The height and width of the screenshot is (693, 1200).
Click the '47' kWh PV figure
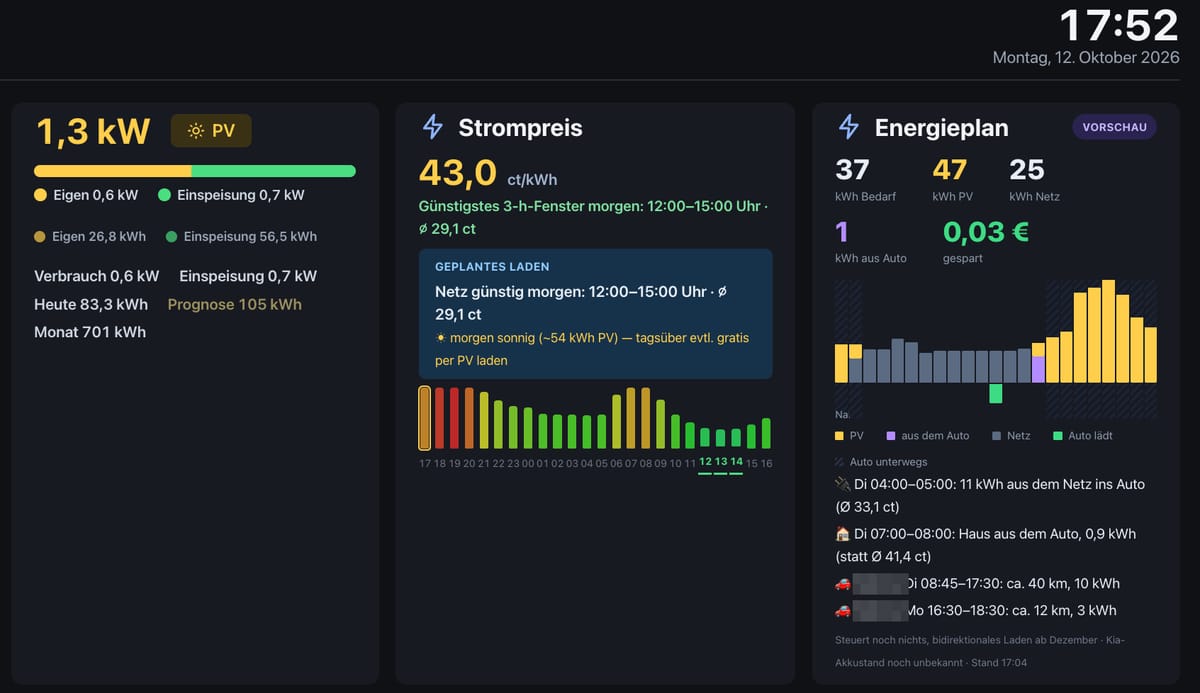[x=950, y=170]
